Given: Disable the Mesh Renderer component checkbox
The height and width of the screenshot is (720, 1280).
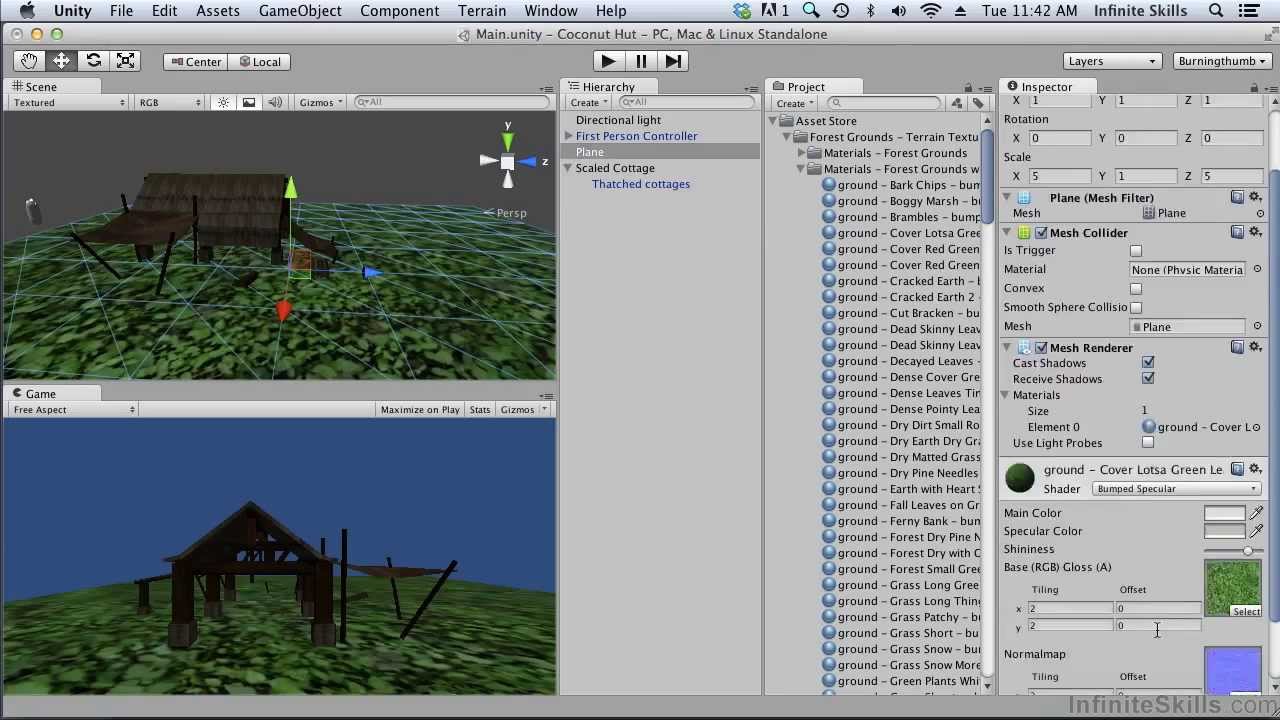Looking at the screenshot, I should [1041, 348].
